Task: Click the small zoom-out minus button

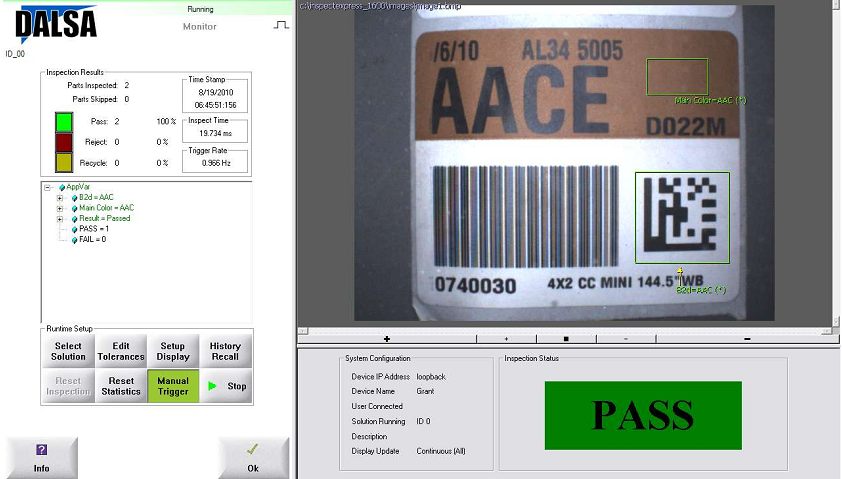Action: click(x=626, y=339)
